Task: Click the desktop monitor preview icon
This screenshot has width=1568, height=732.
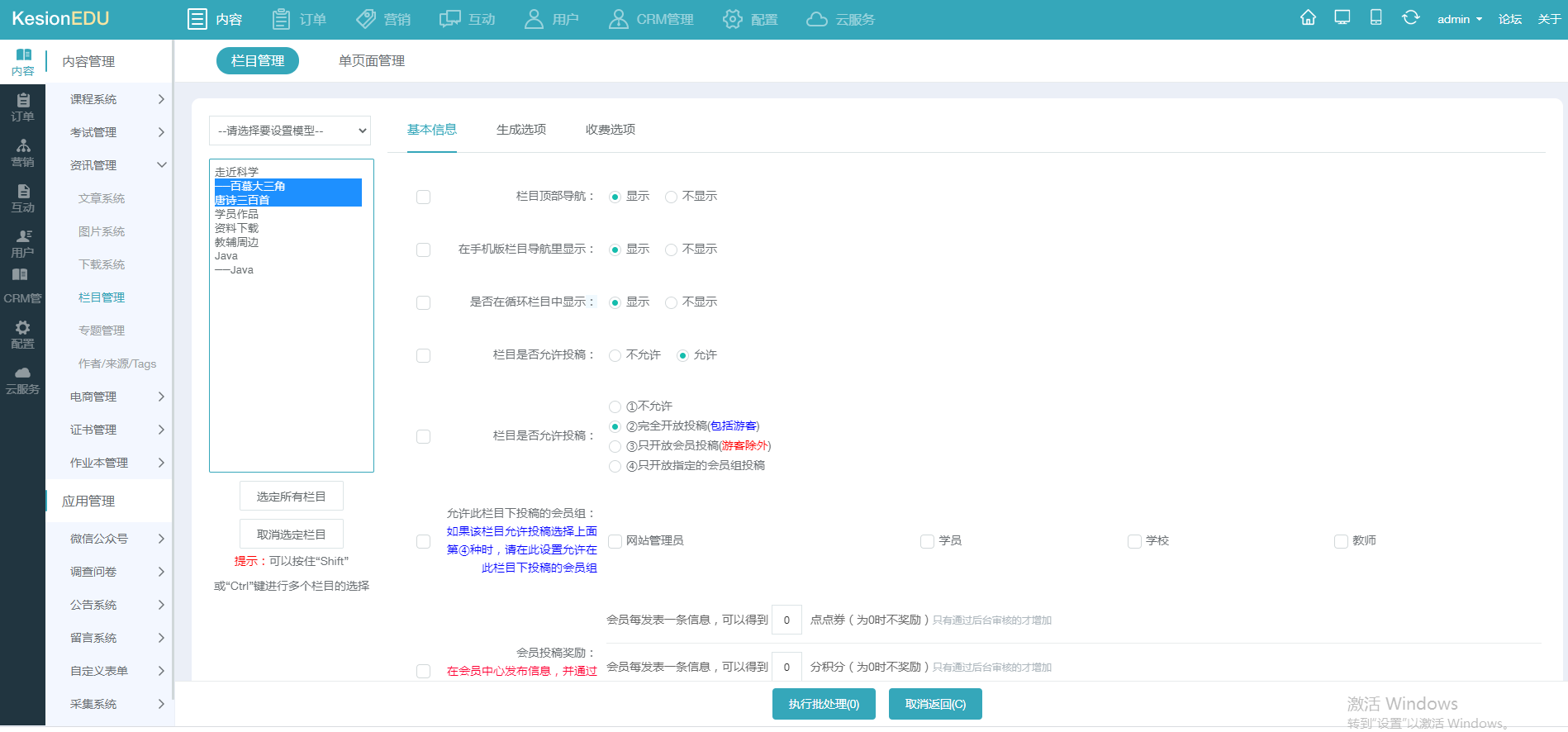Action: pos(1342,17)
